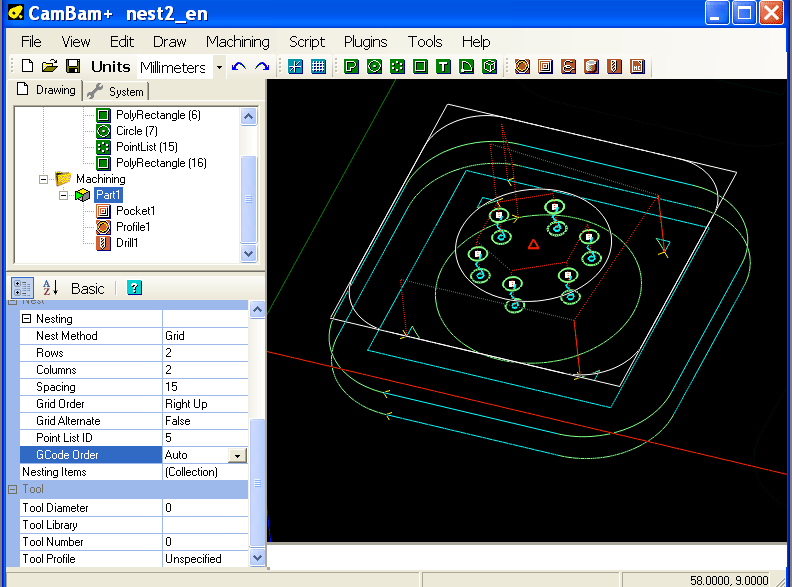Select the Circle drawing tool

[x=374, y=67]
